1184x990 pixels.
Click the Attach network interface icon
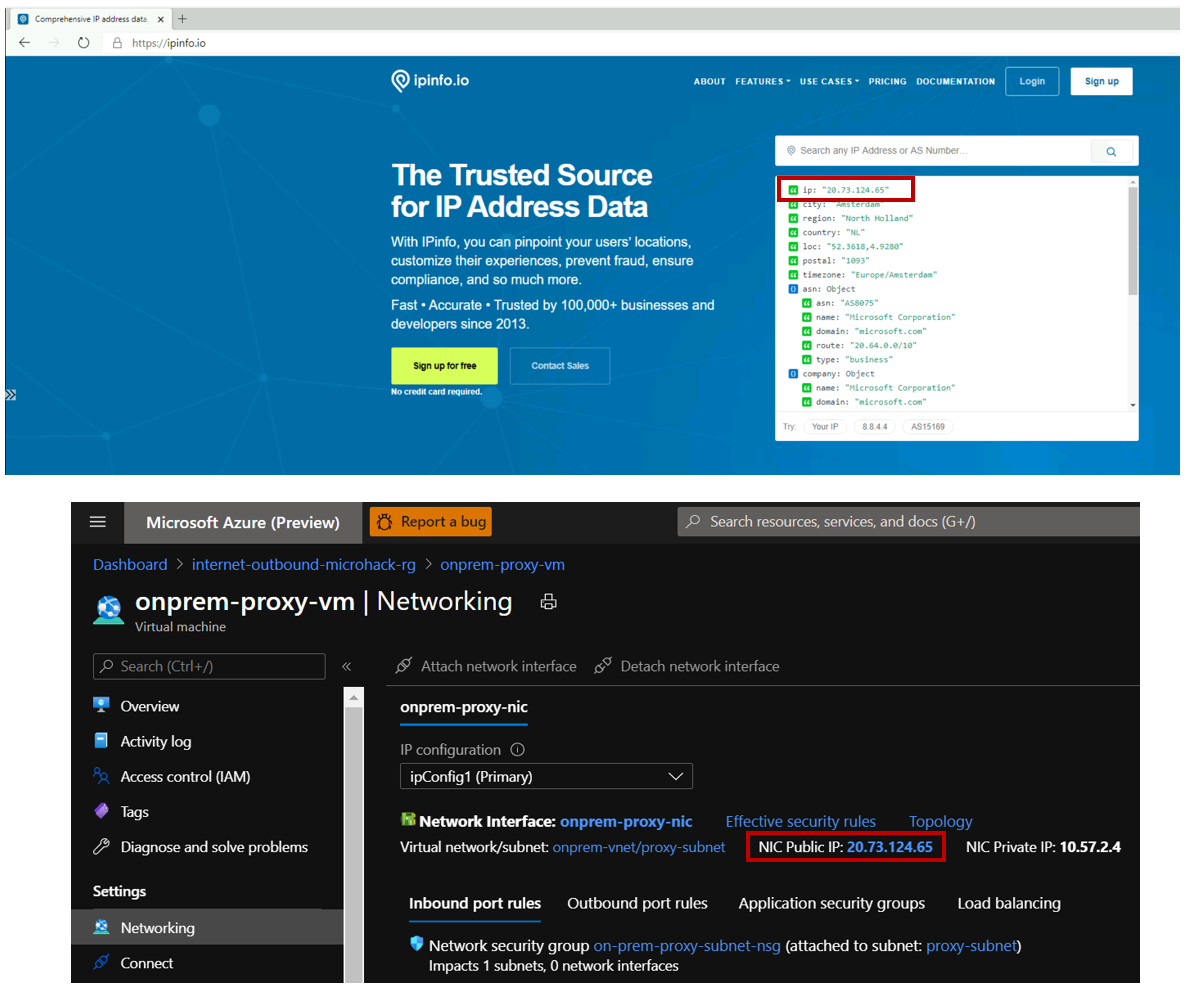point(404,665)
